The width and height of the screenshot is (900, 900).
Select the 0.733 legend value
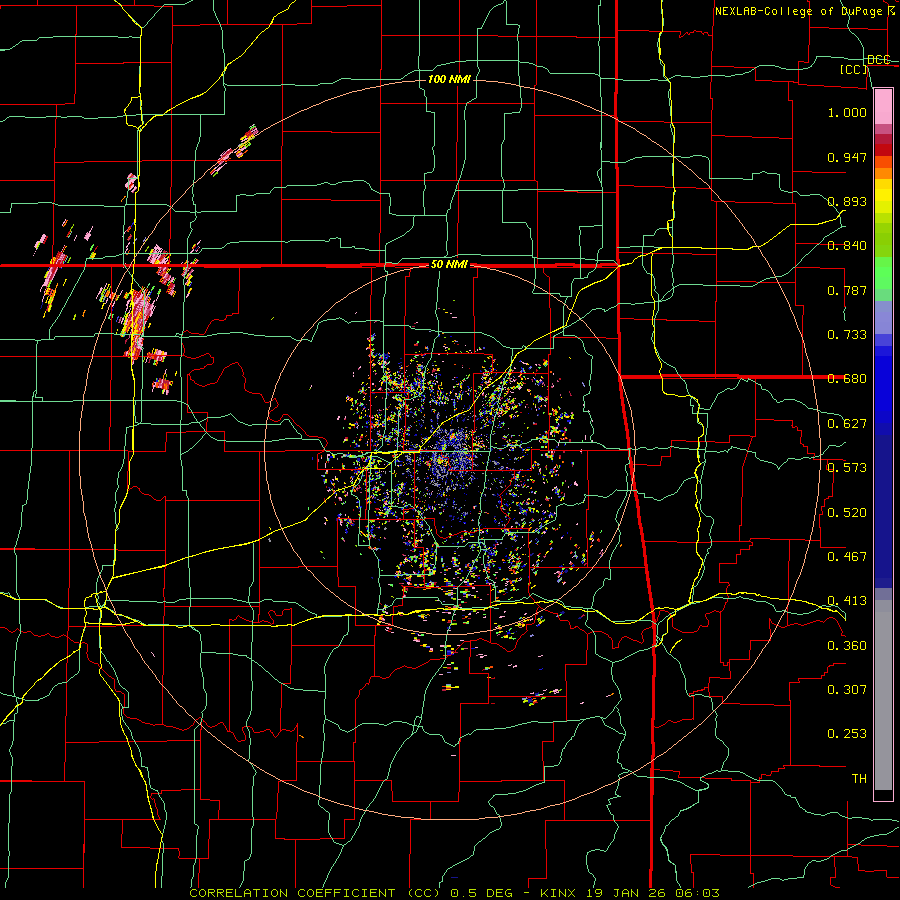[x=847, y=335]
